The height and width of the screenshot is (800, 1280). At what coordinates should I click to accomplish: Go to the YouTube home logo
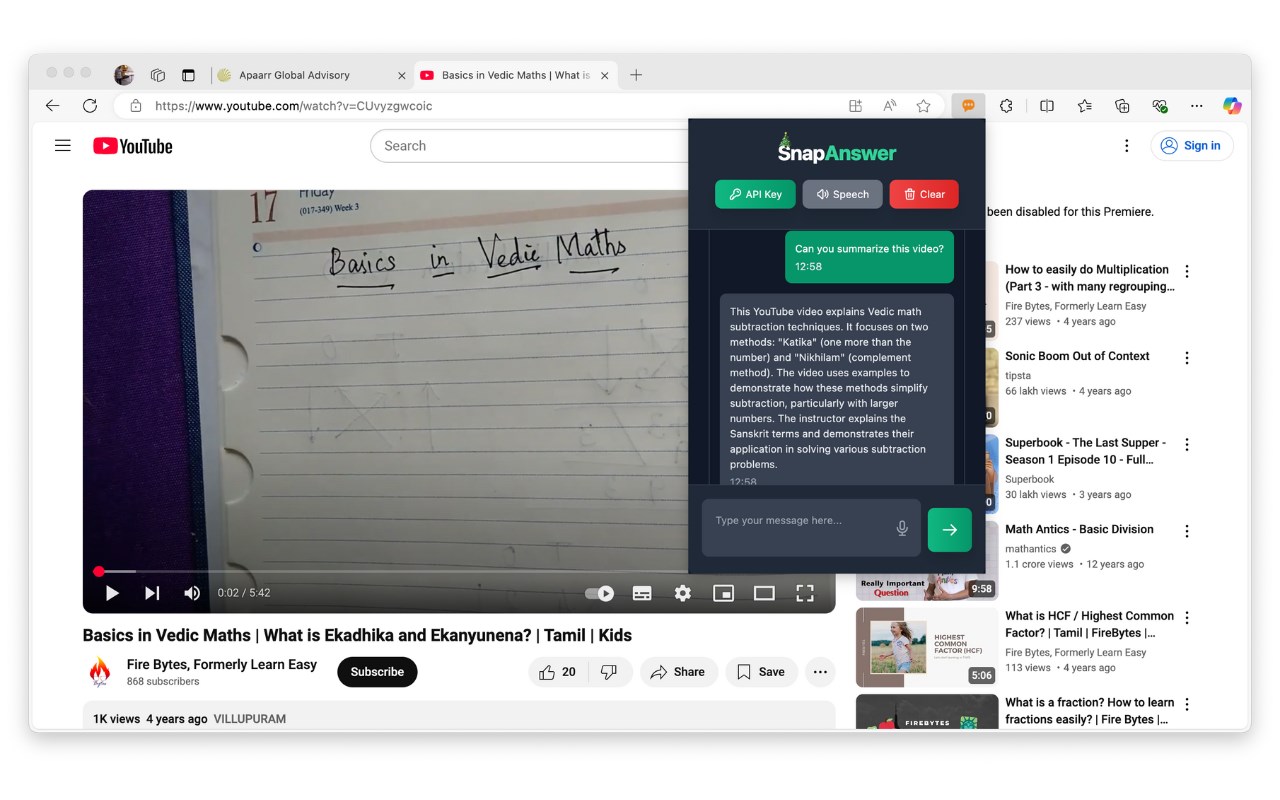point(133,146)
